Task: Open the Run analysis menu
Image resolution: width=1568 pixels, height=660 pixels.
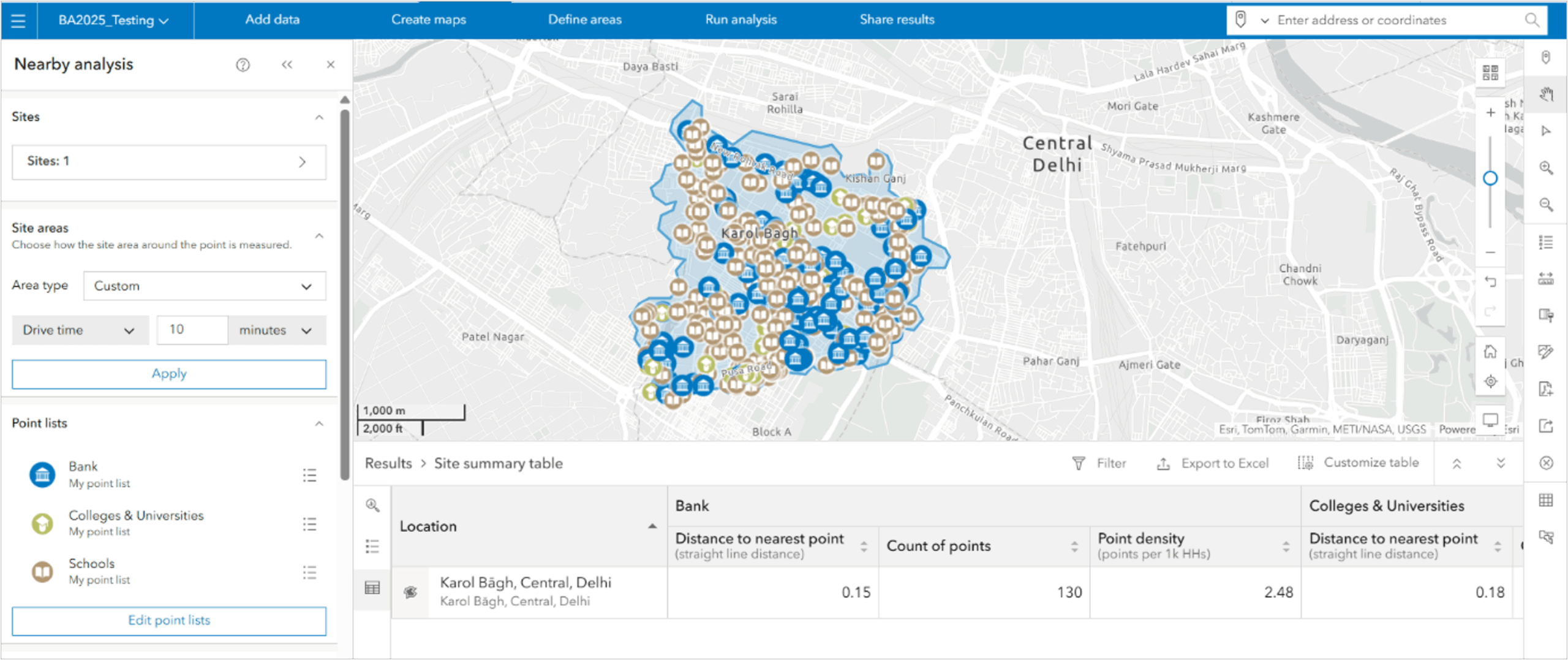Action: click(x=741, y=20)
